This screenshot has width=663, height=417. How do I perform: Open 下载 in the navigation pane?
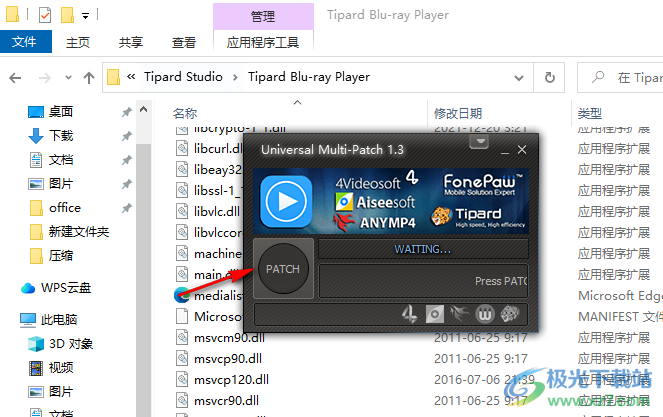pos(61,136)
